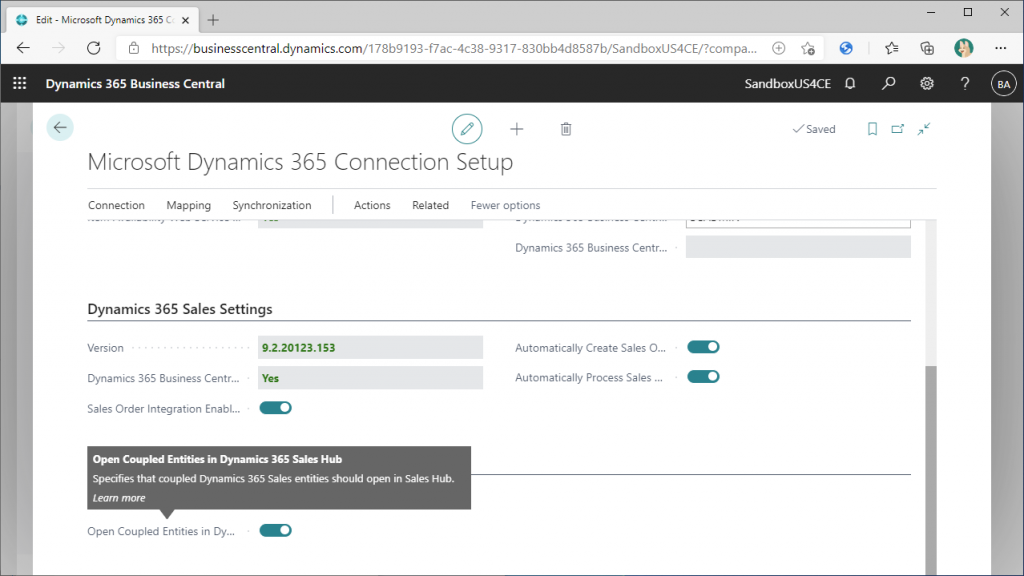
Task: Open the Synchronization menu
Action: click(x=272, y=205)
